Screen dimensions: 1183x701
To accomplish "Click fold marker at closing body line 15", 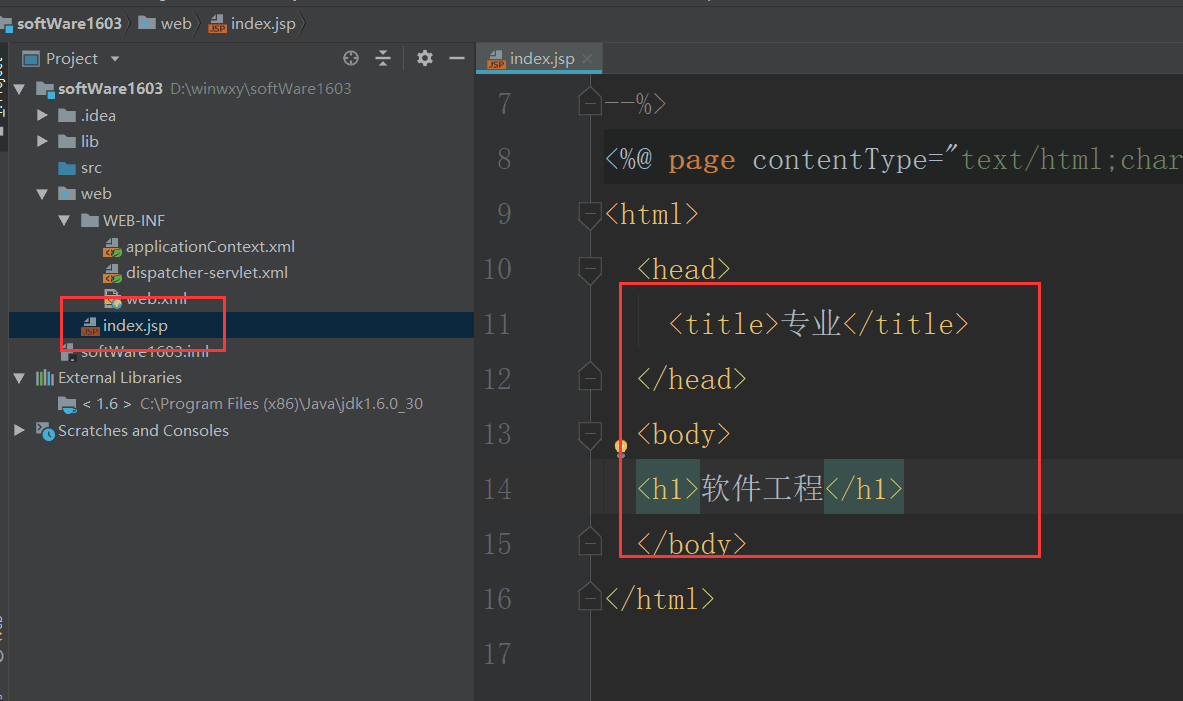I will [590, 542].
